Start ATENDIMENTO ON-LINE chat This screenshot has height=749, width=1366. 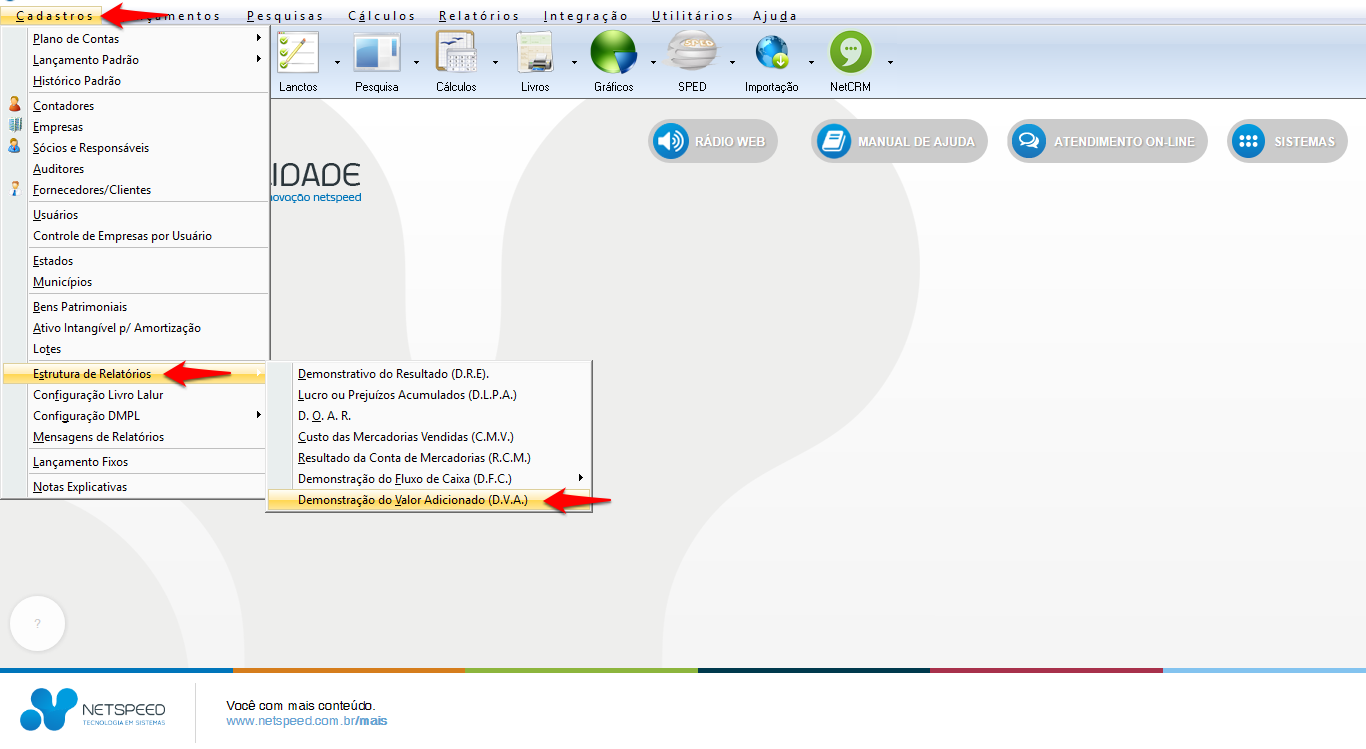click(1107, 142)
